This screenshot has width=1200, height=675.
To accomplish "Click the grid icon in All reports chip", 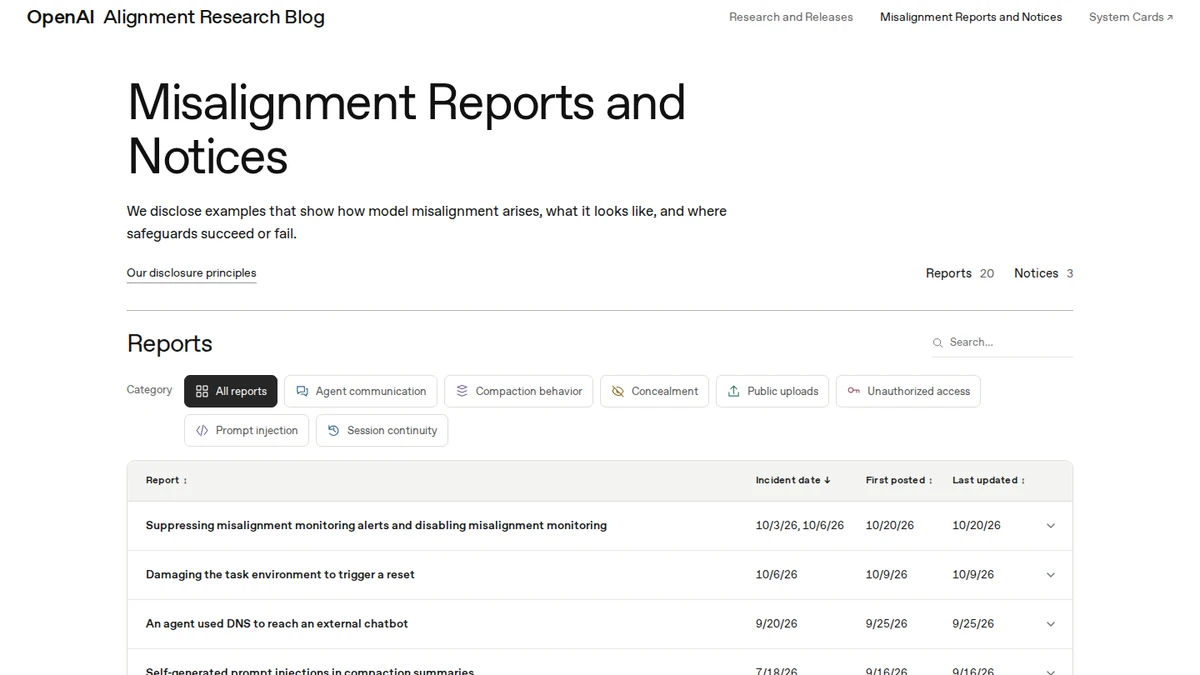I will (202, 391).
